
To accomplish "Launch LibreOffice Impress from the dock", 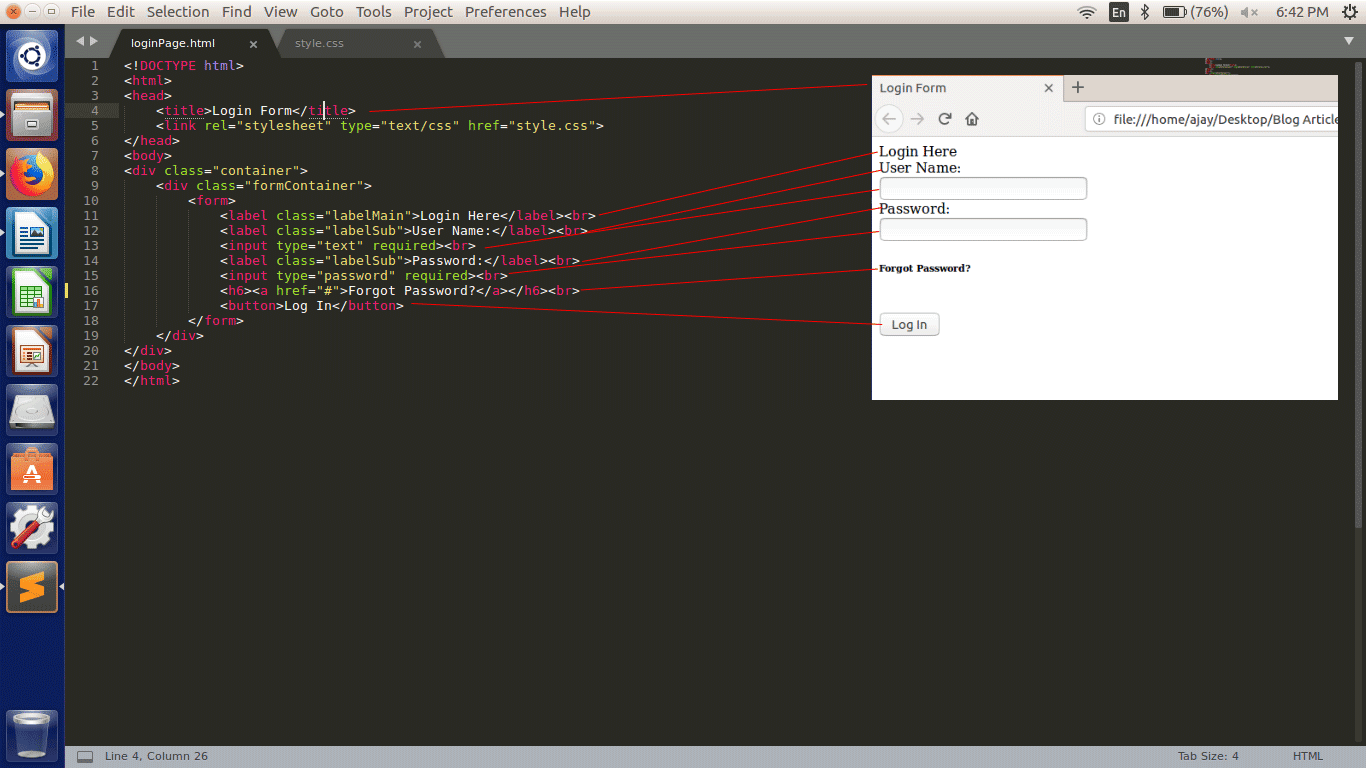I will (x=32, y=350).
